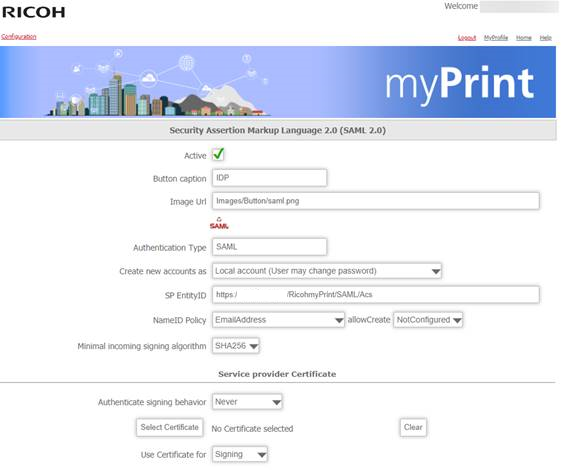Click the myPrint banner image
The height and width of the screenshot is (470, 576).
278,82
